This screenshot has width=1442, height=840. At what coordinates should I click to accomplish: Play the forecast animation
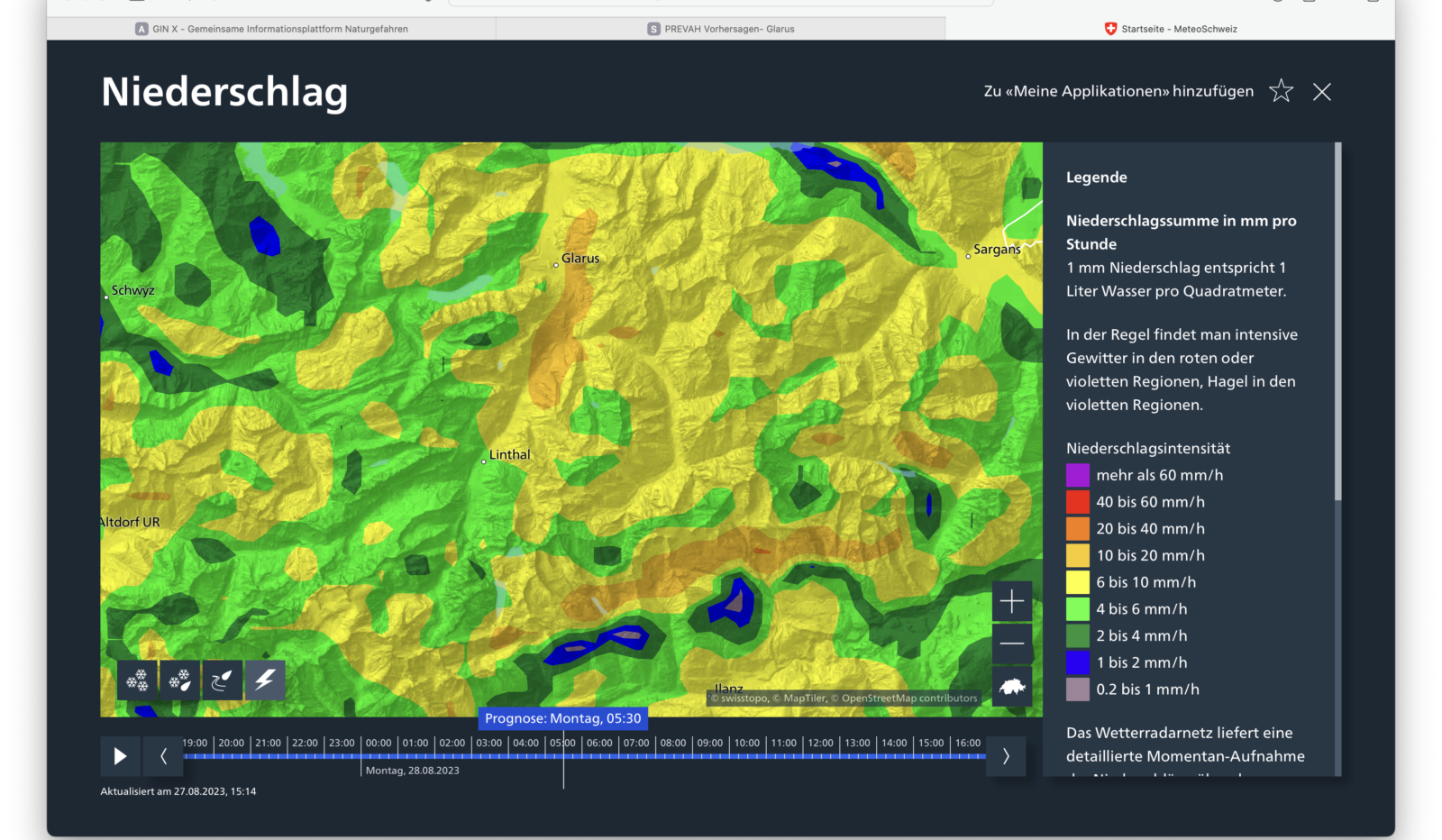[120, 756]
